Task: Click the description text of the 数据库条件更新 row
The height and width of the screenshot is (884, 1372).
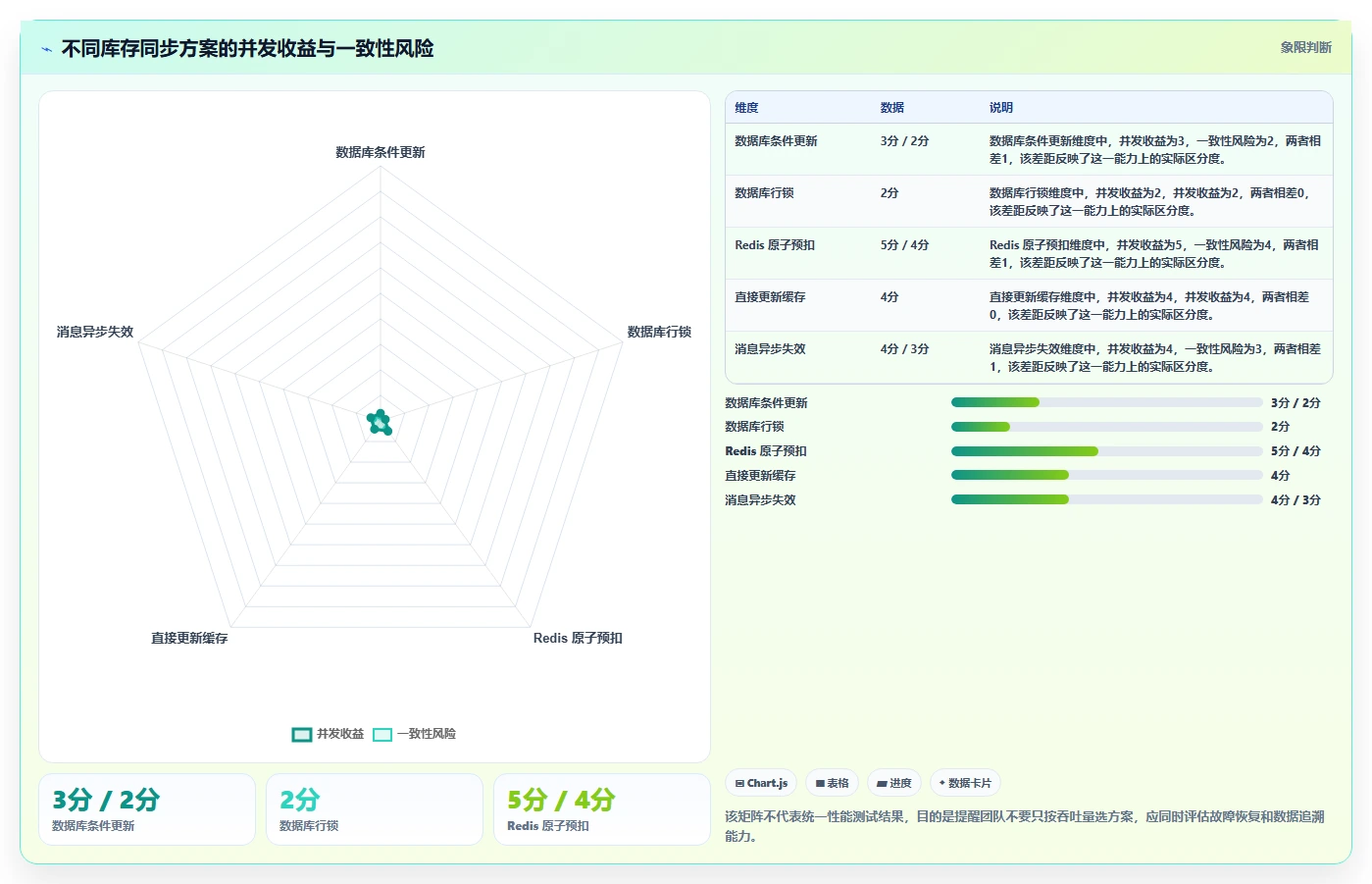Action: [x=1155, y=150]
